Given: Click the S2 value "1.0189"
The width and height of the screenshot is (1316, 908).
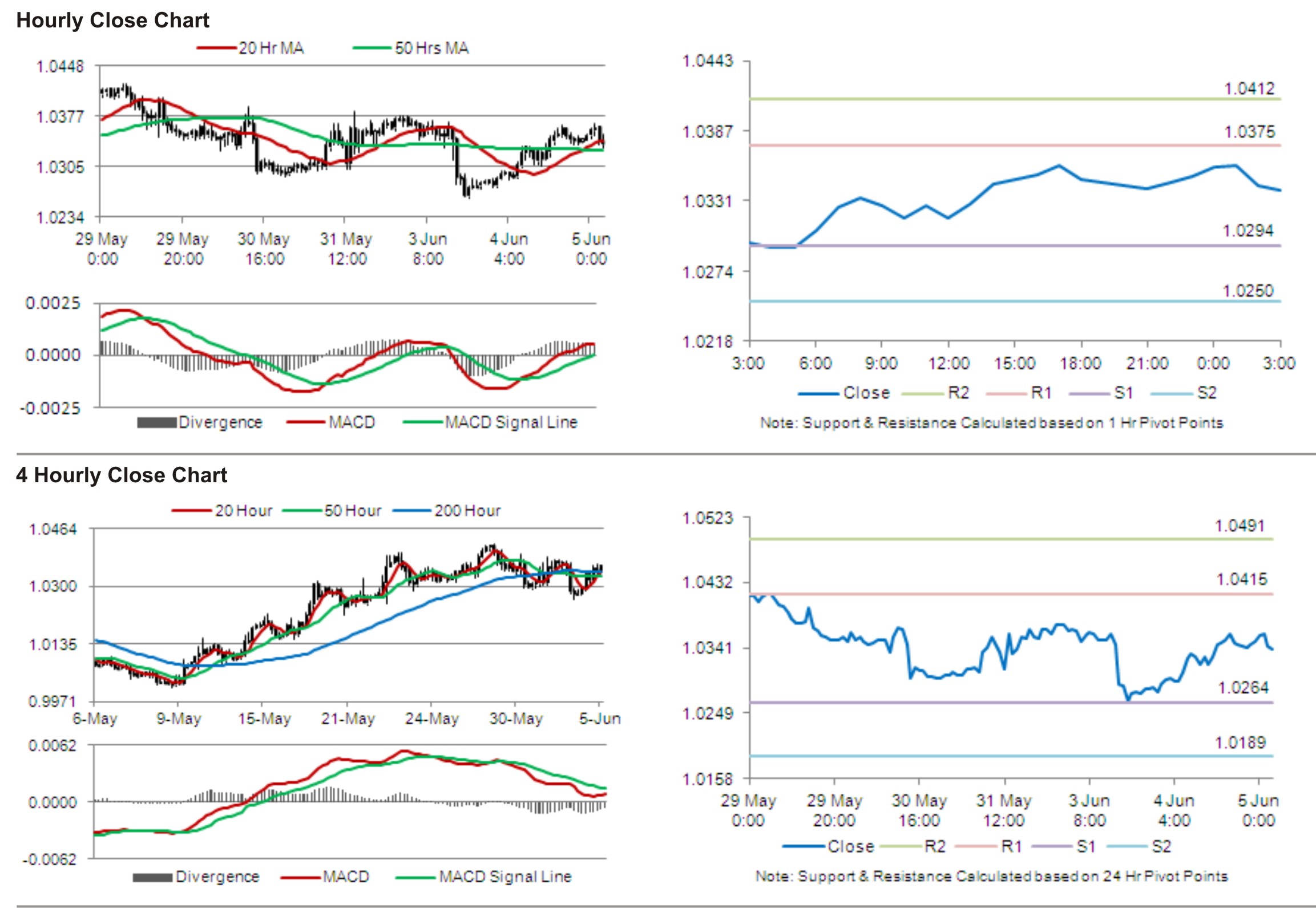Looking at the screenshot, I should (x=1240, y=742).
